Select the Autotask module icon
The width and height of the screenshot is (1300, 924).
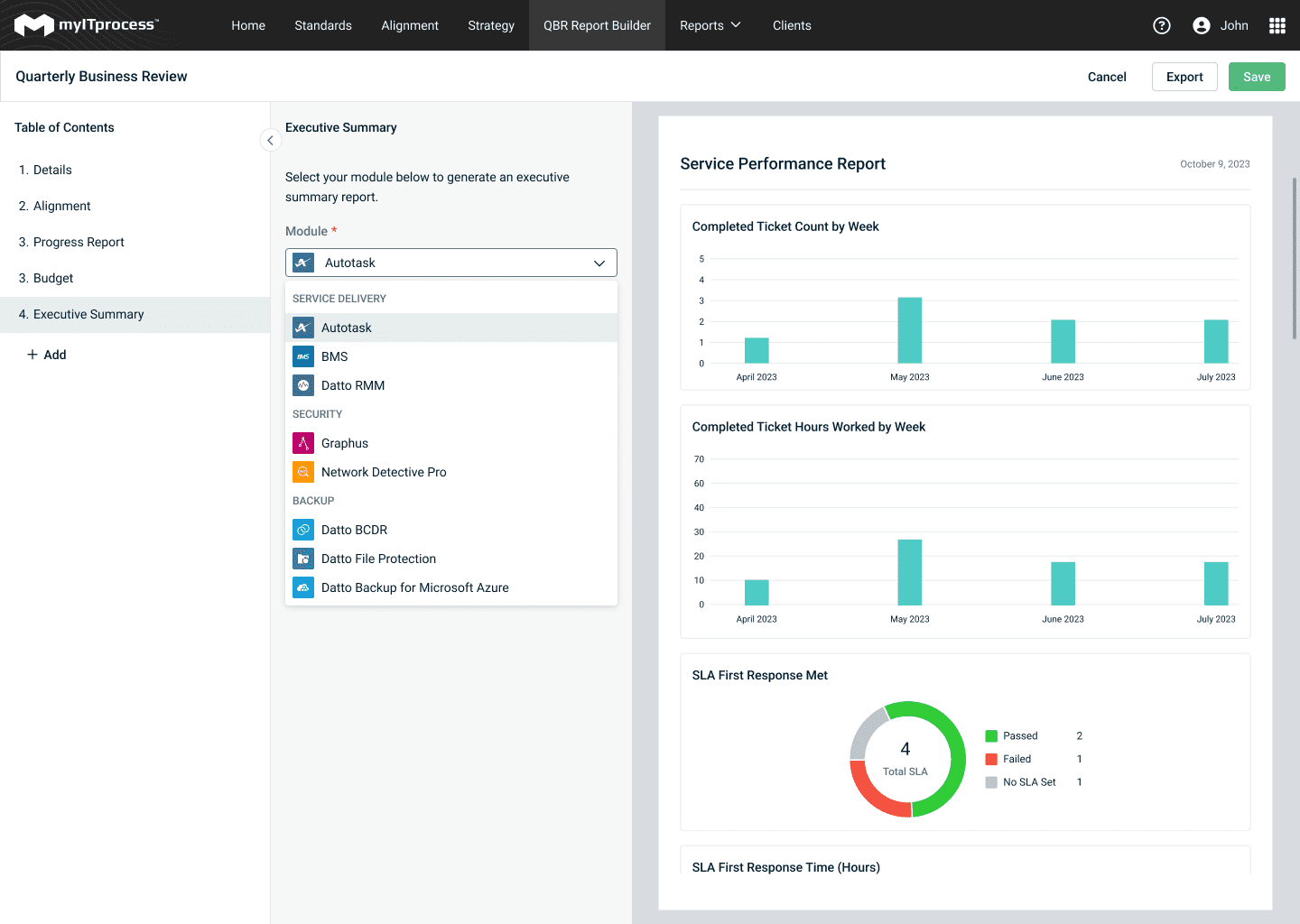click(302, 328)
